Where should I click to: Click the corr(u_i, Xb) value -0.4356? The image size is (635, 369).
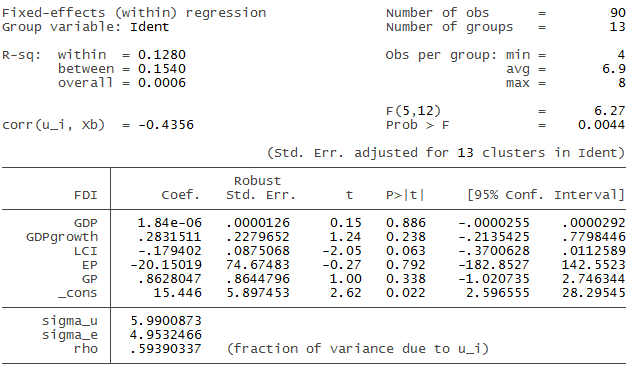point(166,125)
